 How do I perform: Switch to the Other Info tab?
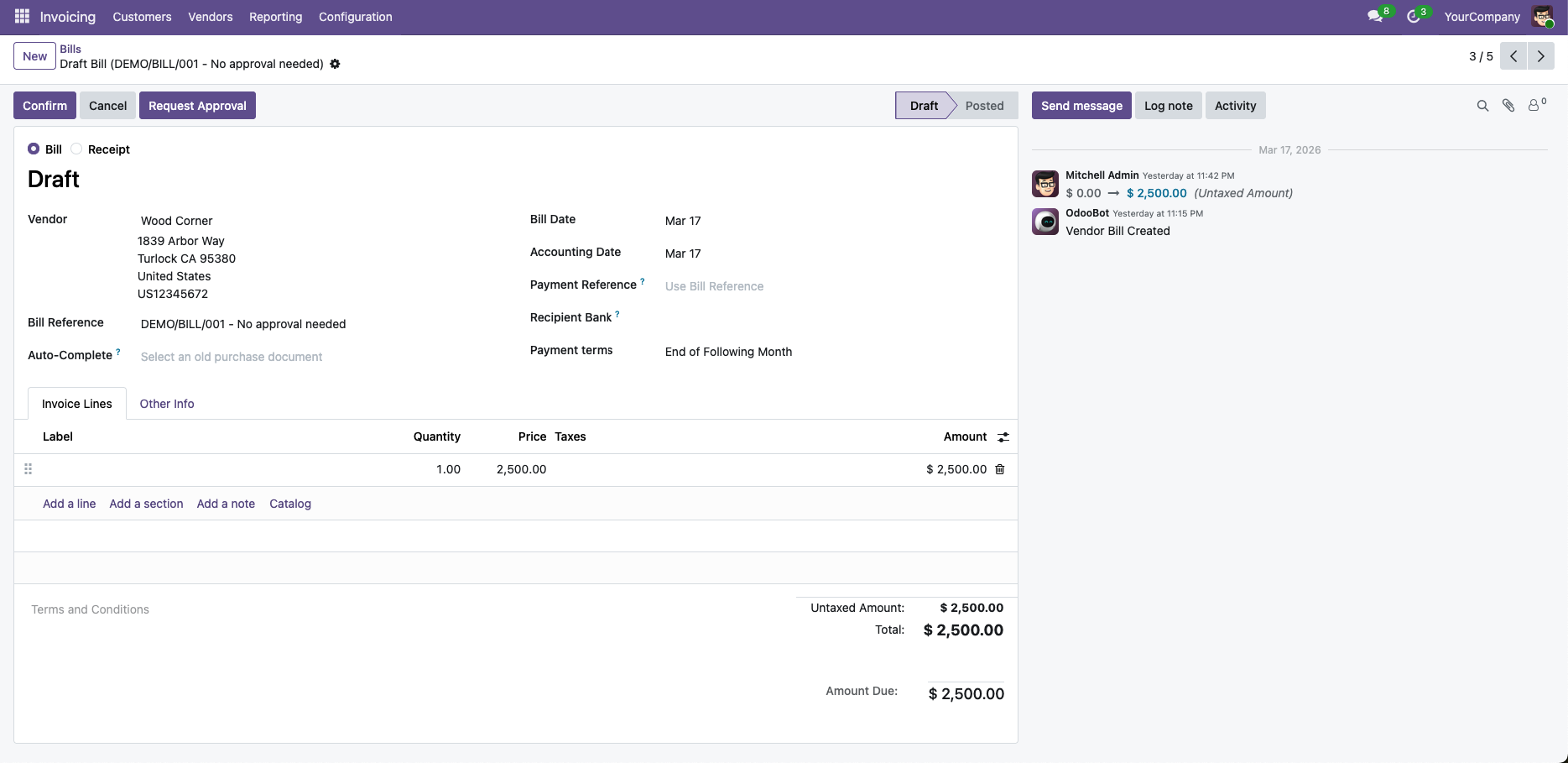[166, 404]
